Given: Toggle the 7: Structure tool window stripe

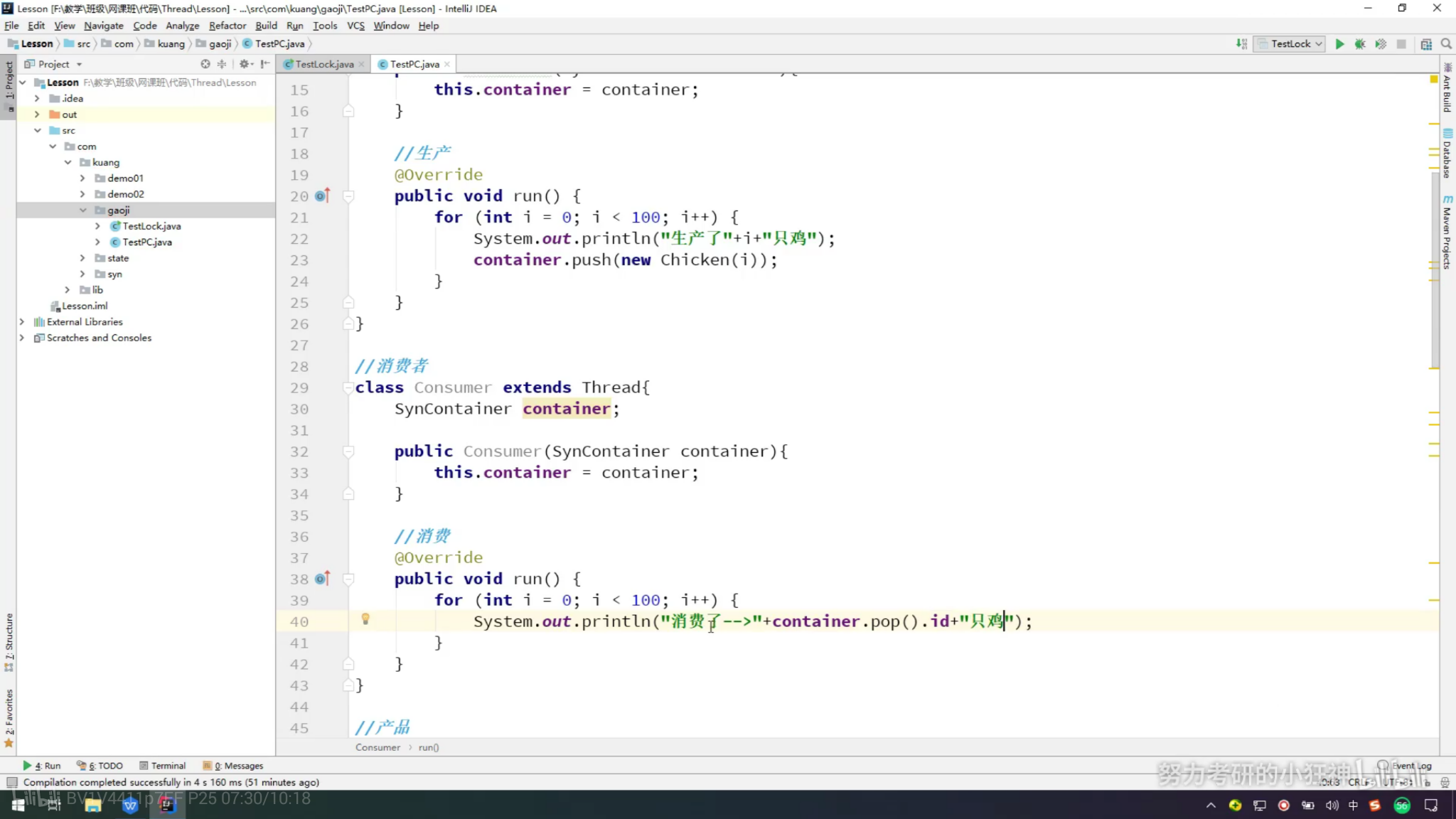Looking at the screenshot, I should coord(9,642).
